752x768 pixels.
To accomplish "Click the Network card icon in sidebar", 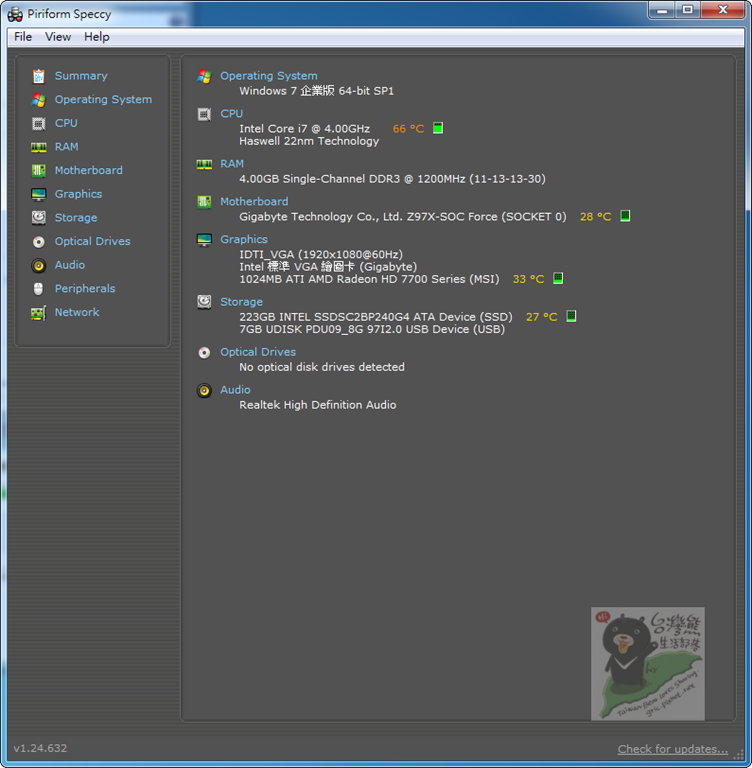I will pyautogui.click(x=39, y=312).
